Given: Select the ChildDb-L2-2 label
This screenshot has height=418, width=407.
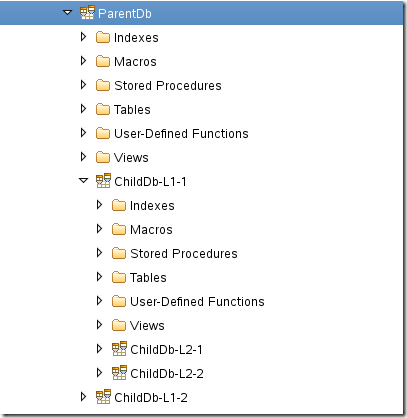Looking at the screenshot, I should [167, 373].
